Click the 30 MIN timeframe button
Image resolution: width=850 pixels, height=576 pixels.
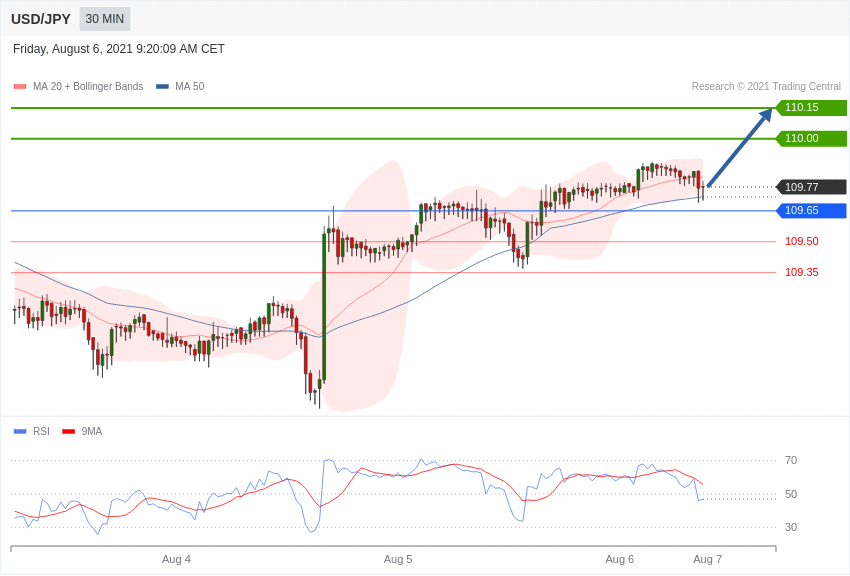(x=105, y=19)
